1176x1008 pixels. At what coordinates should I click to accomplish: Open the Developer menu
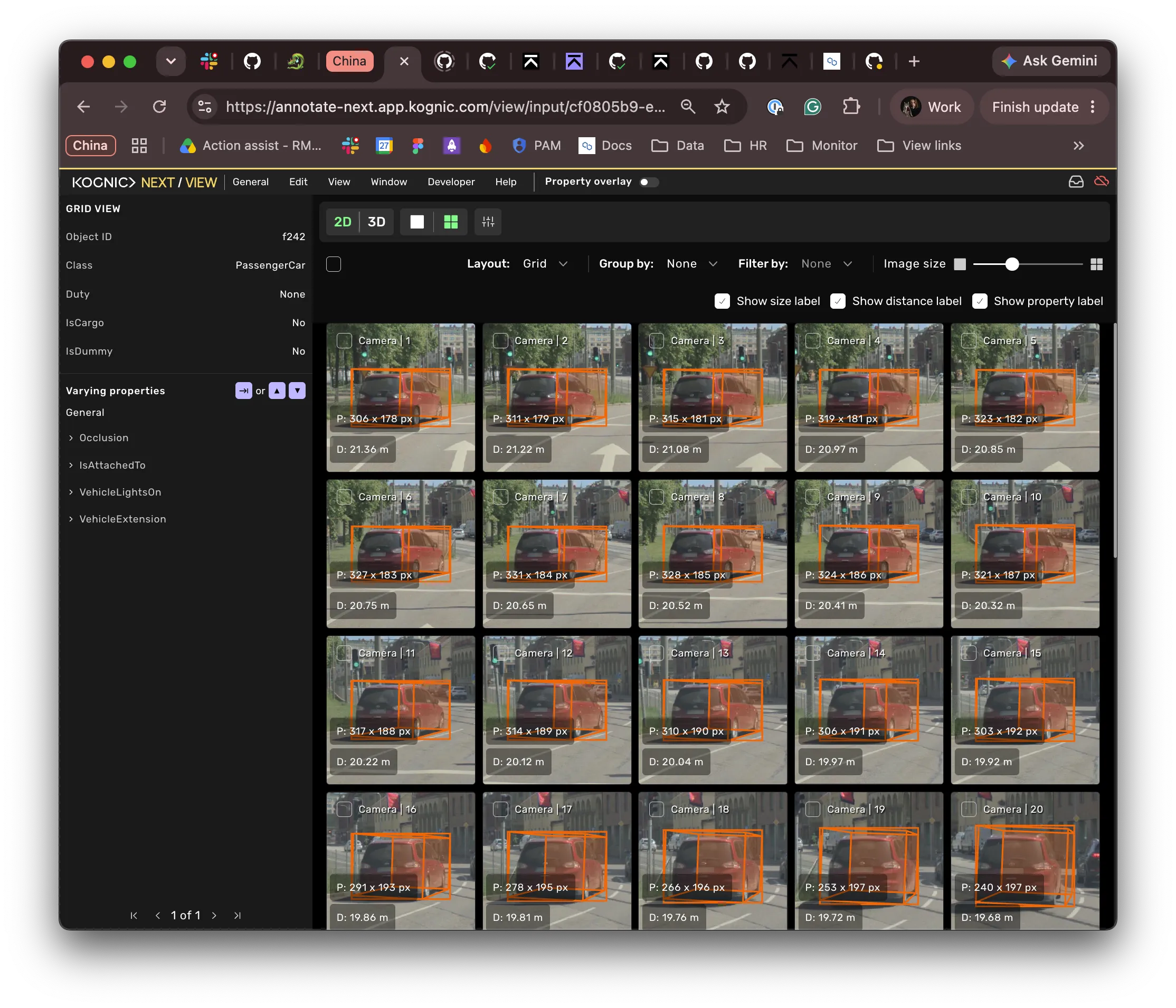point(451,182)
